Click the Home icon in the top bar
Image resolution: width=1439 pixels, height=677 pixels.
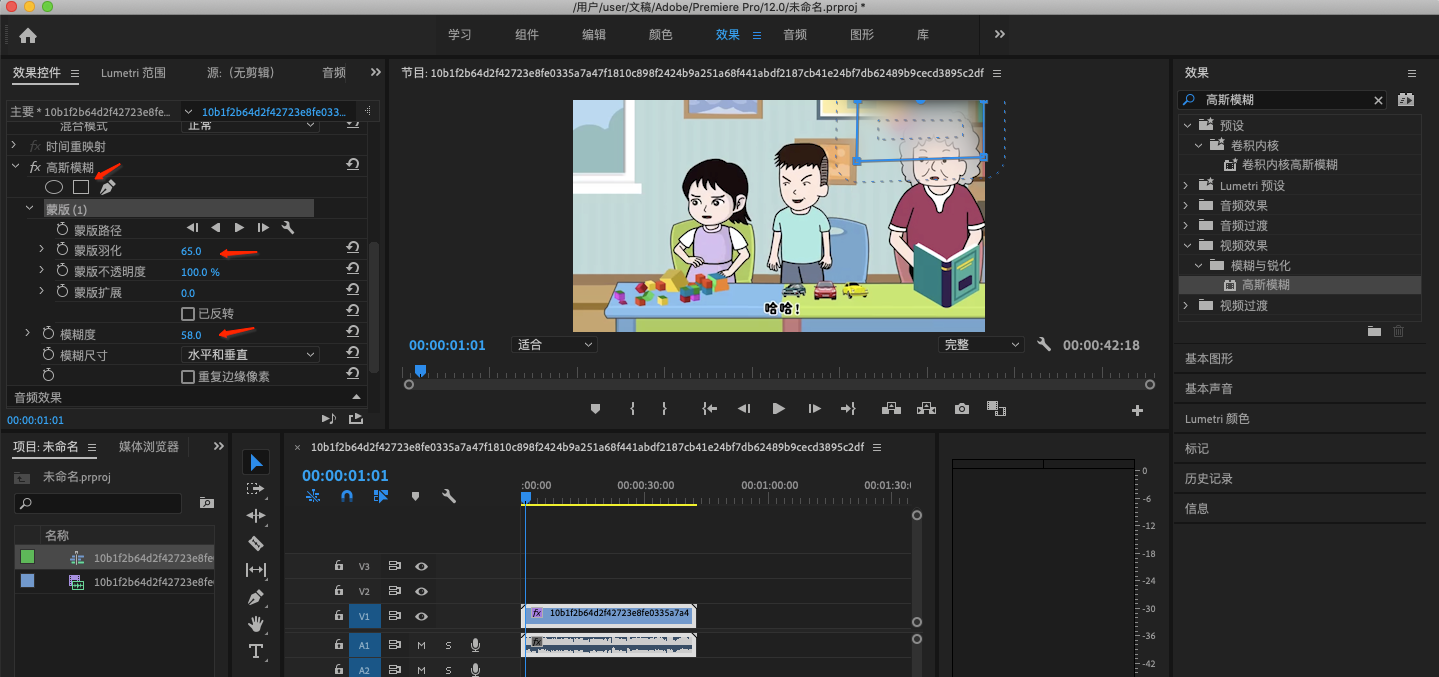(x=28, y=36)
